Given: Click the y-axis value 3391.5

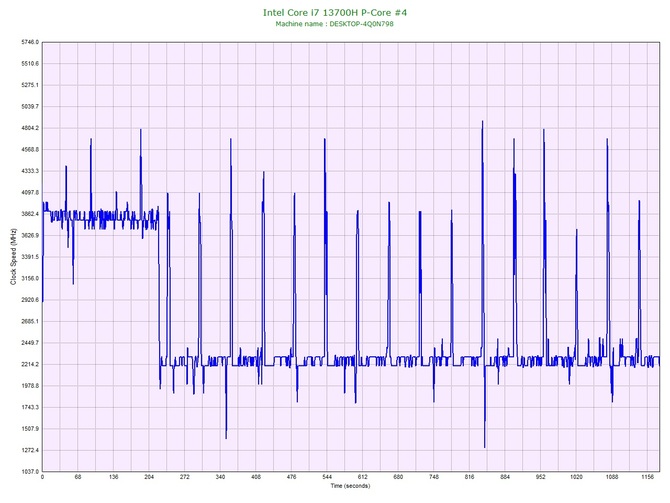Looking at the screenshot, I should coord(29,257).
